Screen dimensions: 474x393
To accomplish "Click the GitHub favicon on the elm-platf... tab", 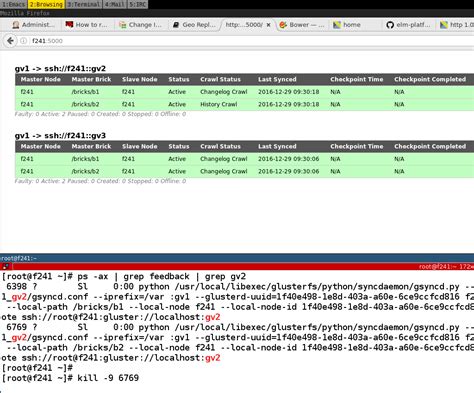I will click(390, 25).
